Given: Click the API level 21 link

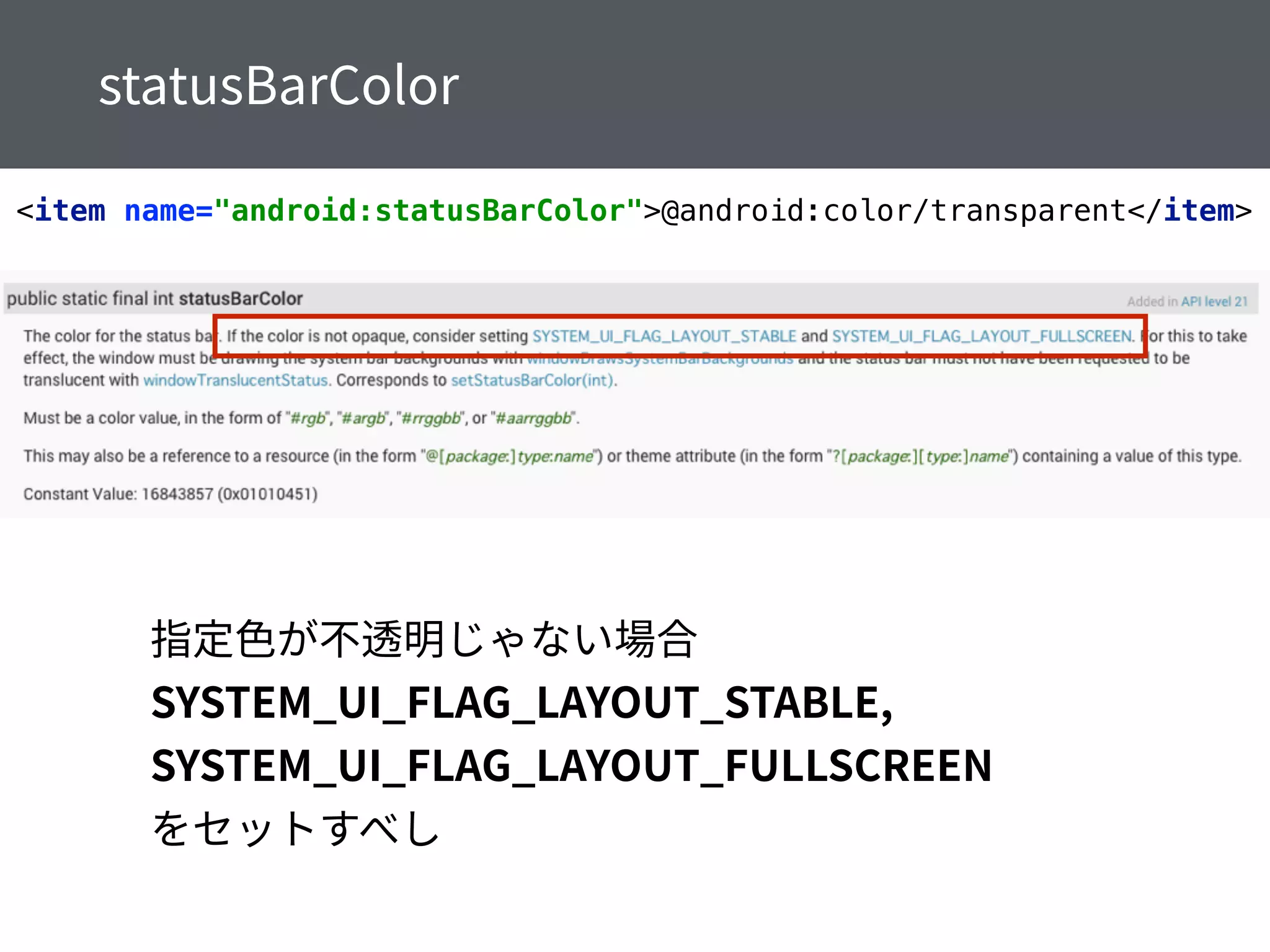Looking at the screenshot, I should pyautogui.click(x=1214, y=302).
